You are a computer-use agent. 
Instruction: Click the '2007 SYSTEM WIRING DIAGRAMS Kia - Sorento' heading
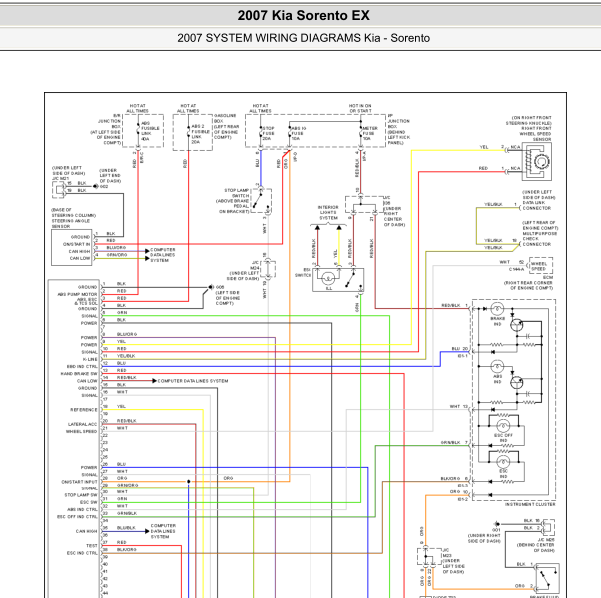[x=303, y=38]
